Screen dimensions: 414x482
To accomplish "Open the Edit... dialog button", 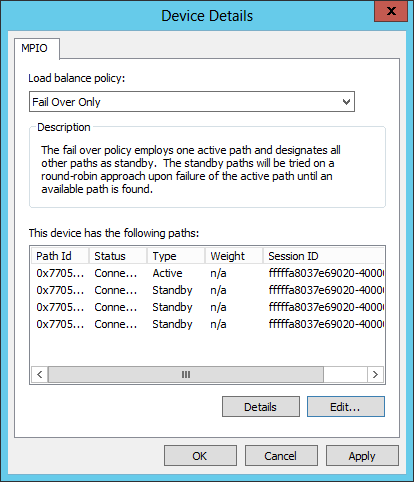I will pyautogui.click(x=346, y=407).
